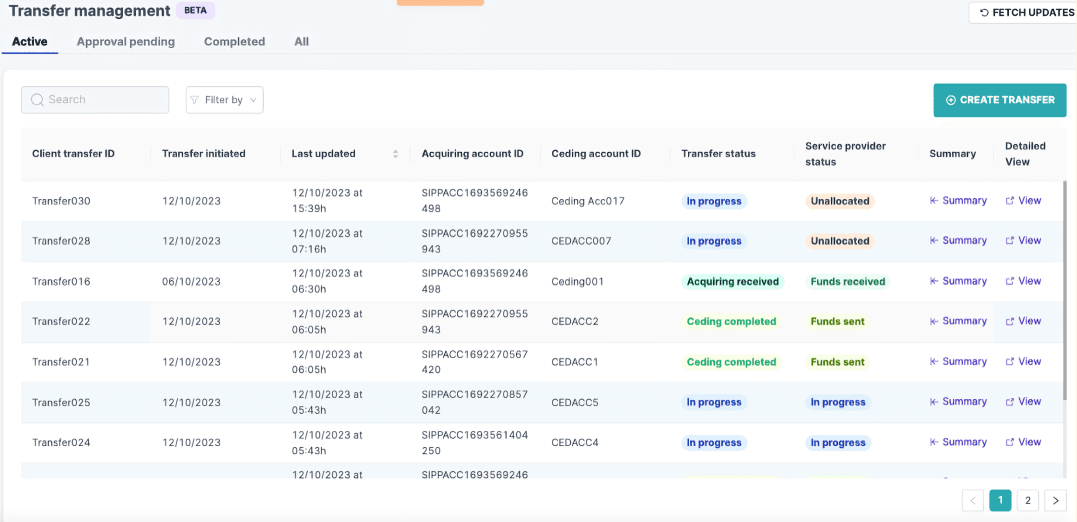Open Summary for Transfer030

958,201
